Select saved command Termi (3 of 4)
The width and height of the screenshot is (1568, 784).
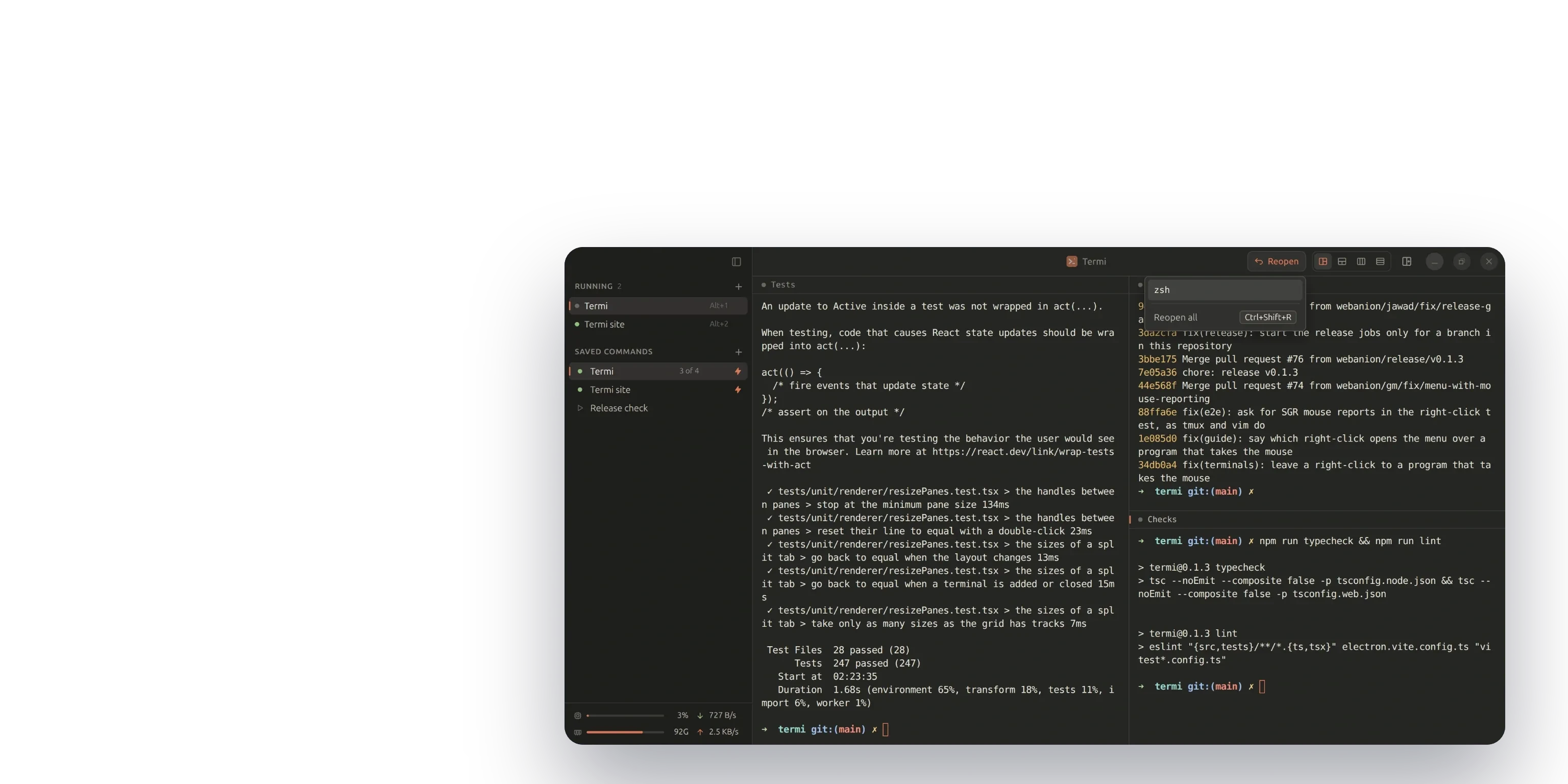pos(658,371)
